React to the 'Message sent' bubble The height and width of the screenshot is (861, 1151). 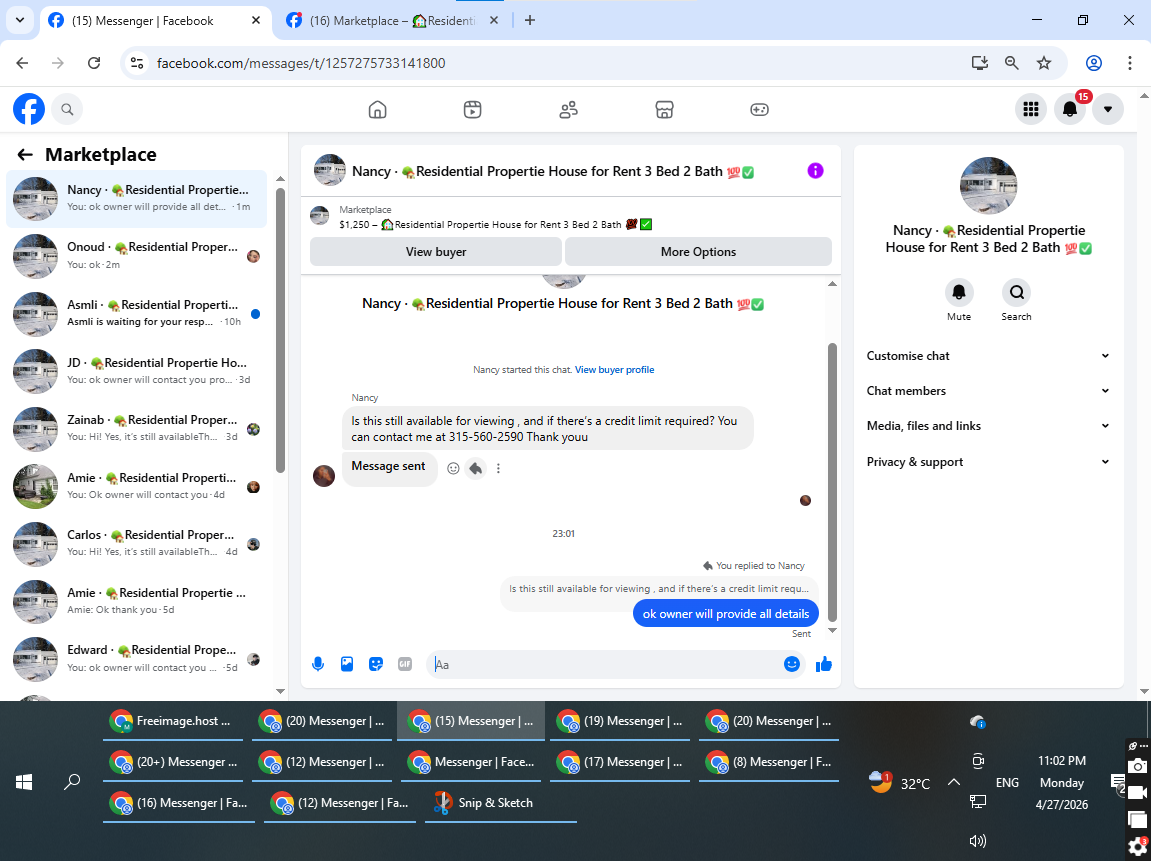click(x=454, y=468)
